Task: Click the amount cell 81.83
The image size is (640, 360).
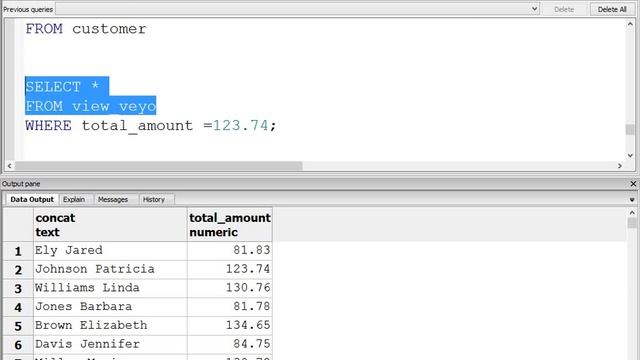Action: point(230,251)
